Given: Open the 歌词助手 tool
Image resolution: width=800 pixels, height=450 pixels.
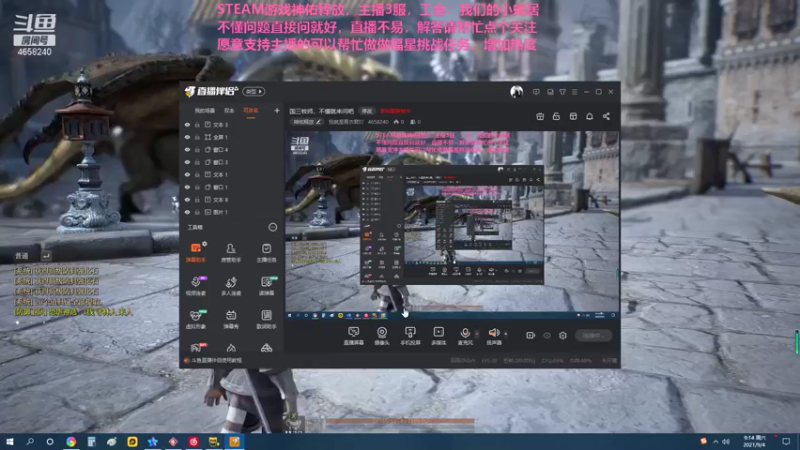Looking at the screenshot, I should 266,319.
